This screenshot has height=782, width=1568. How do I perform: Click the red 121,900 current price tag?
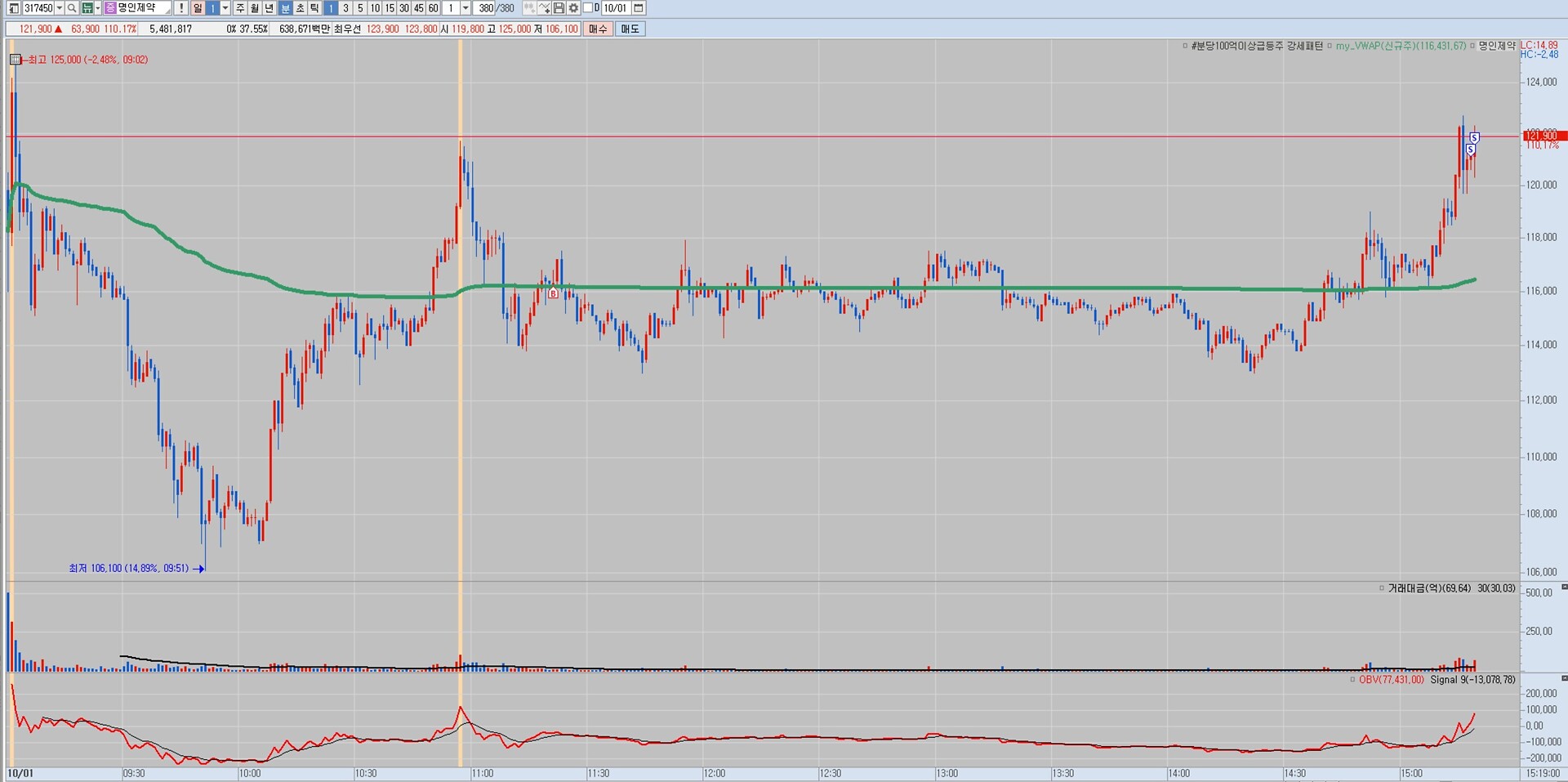[1544, 136]
